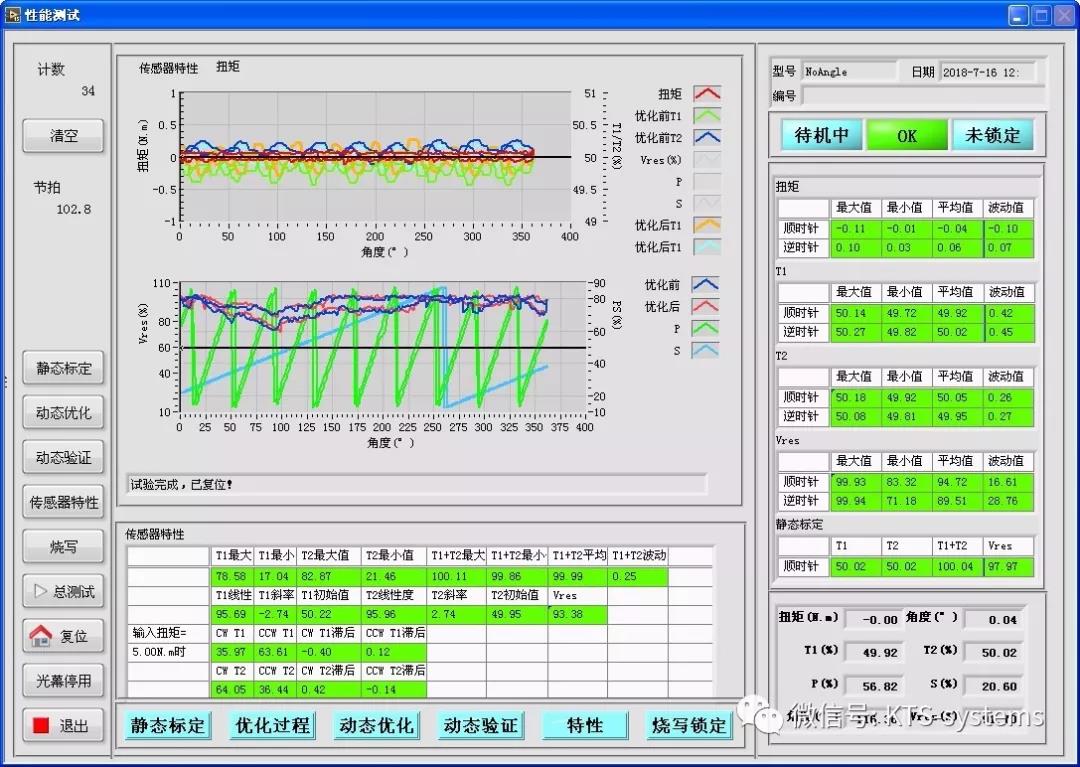Toggle the 未锁定 lock status indicator
This screenshot has width=1080, height=767.
(992, 135)
